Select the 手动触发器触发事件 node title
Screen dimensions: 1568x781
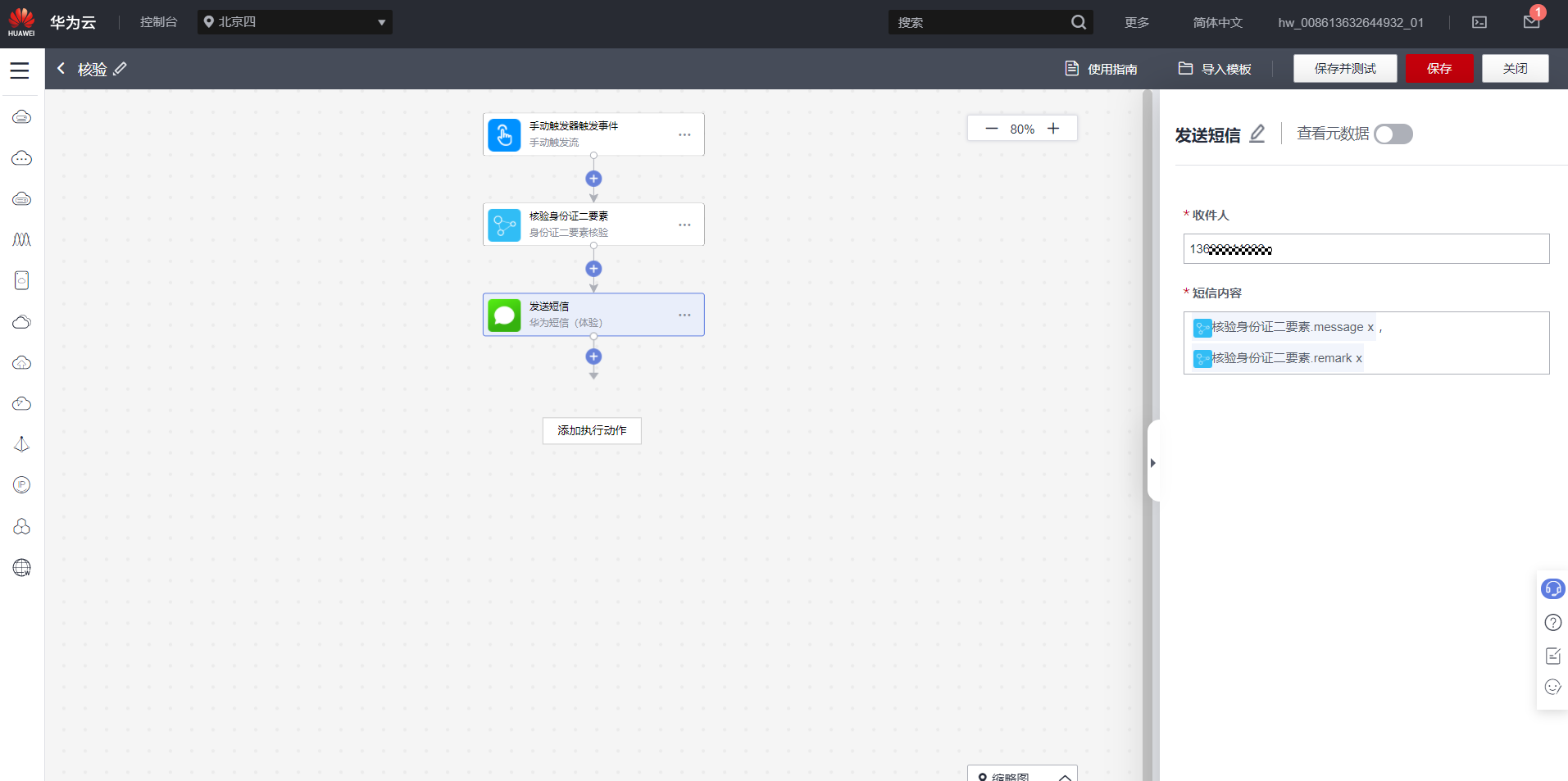coord(574,126)
